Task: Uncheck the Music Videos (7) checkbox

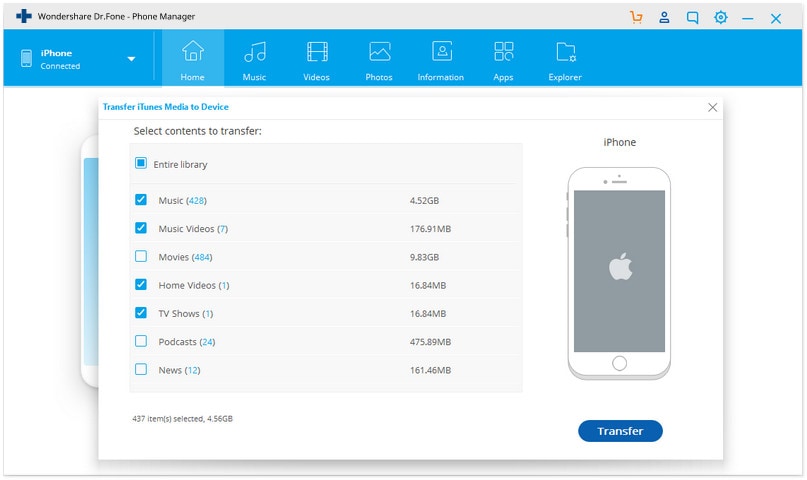Action: [141, 228]
